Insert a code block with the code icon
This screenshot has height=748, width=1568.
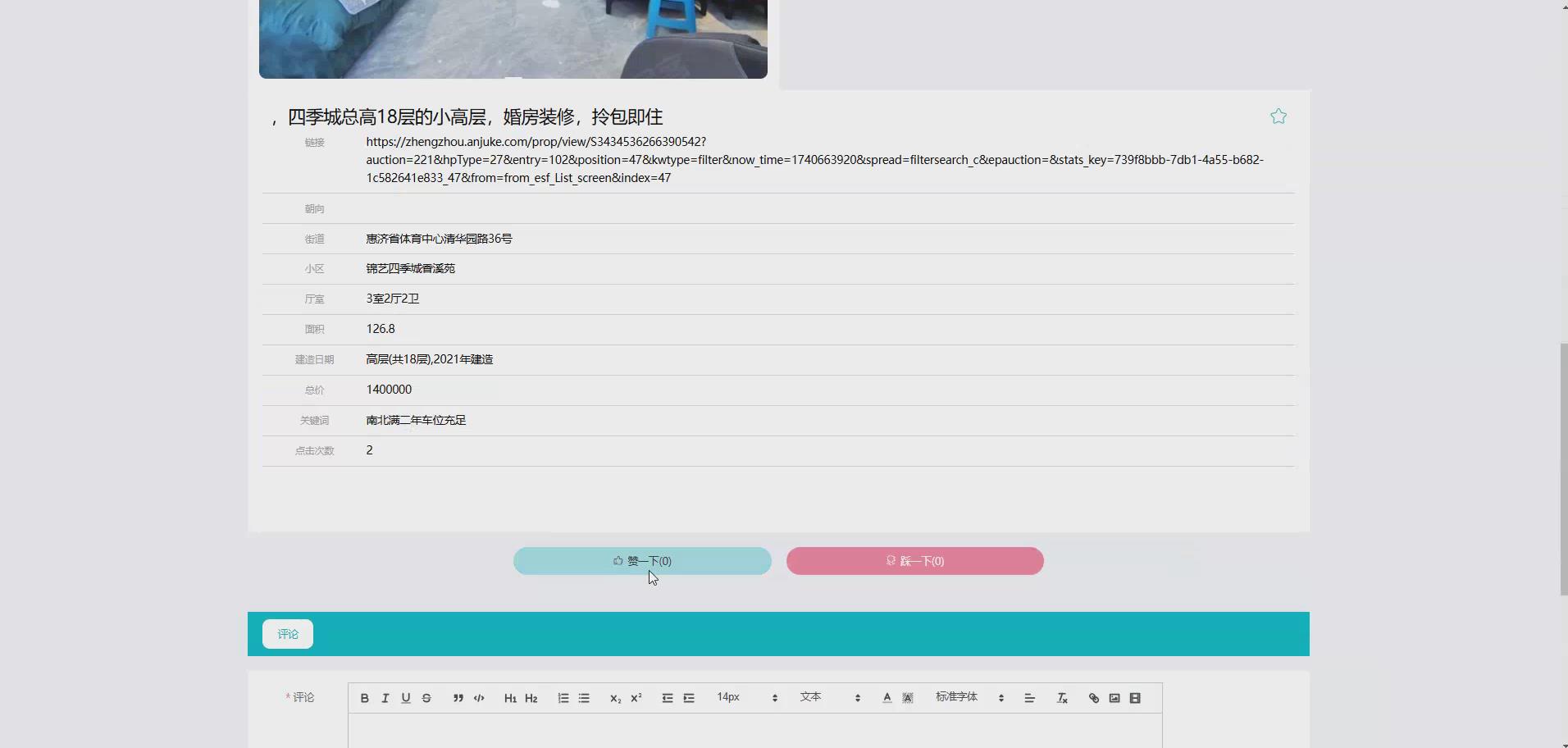[479, 698]
